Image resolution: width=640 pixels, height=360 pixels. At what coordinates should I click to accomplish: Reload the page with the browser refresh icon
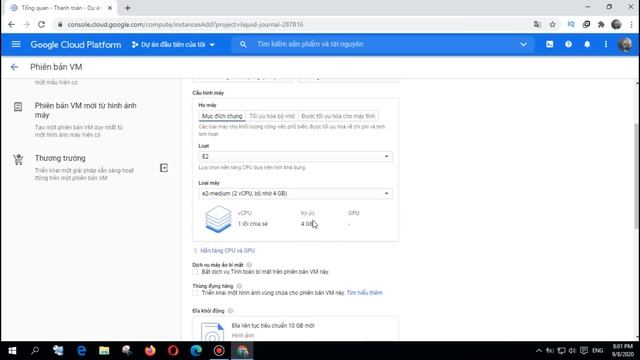point(41,24)
